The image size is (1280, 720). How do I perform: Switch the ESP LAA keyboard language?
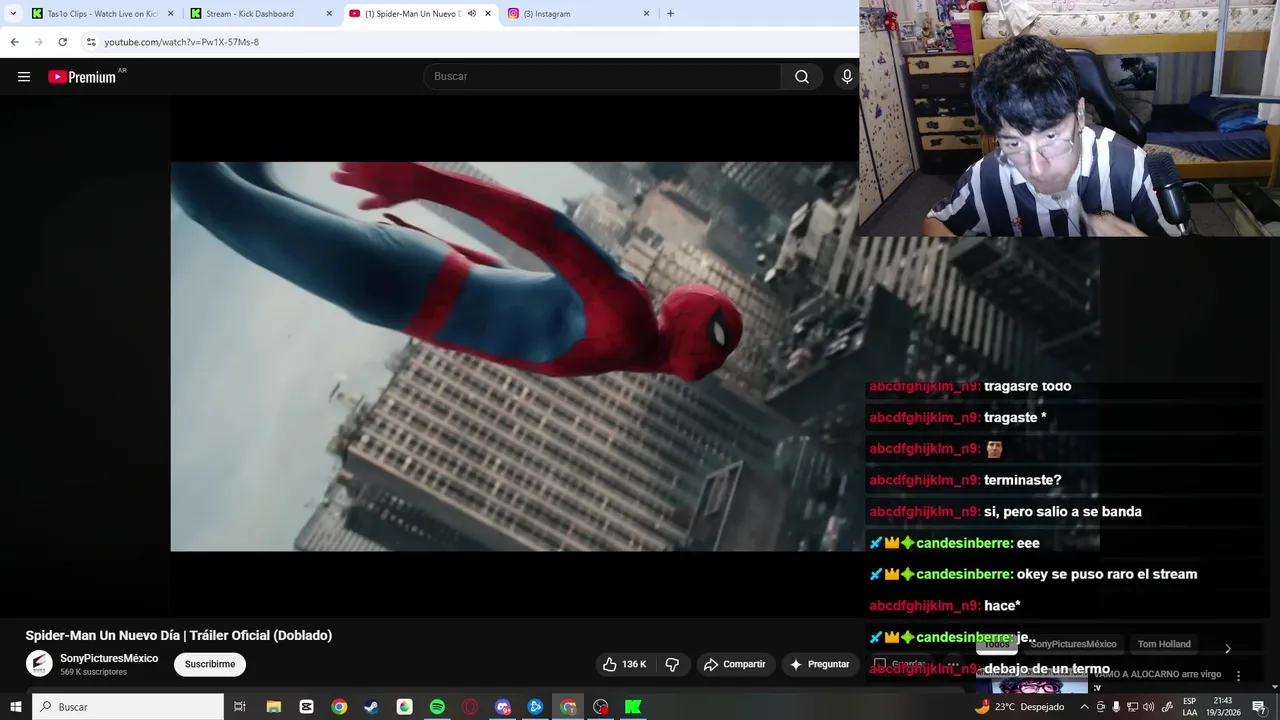coord(1189,707)
